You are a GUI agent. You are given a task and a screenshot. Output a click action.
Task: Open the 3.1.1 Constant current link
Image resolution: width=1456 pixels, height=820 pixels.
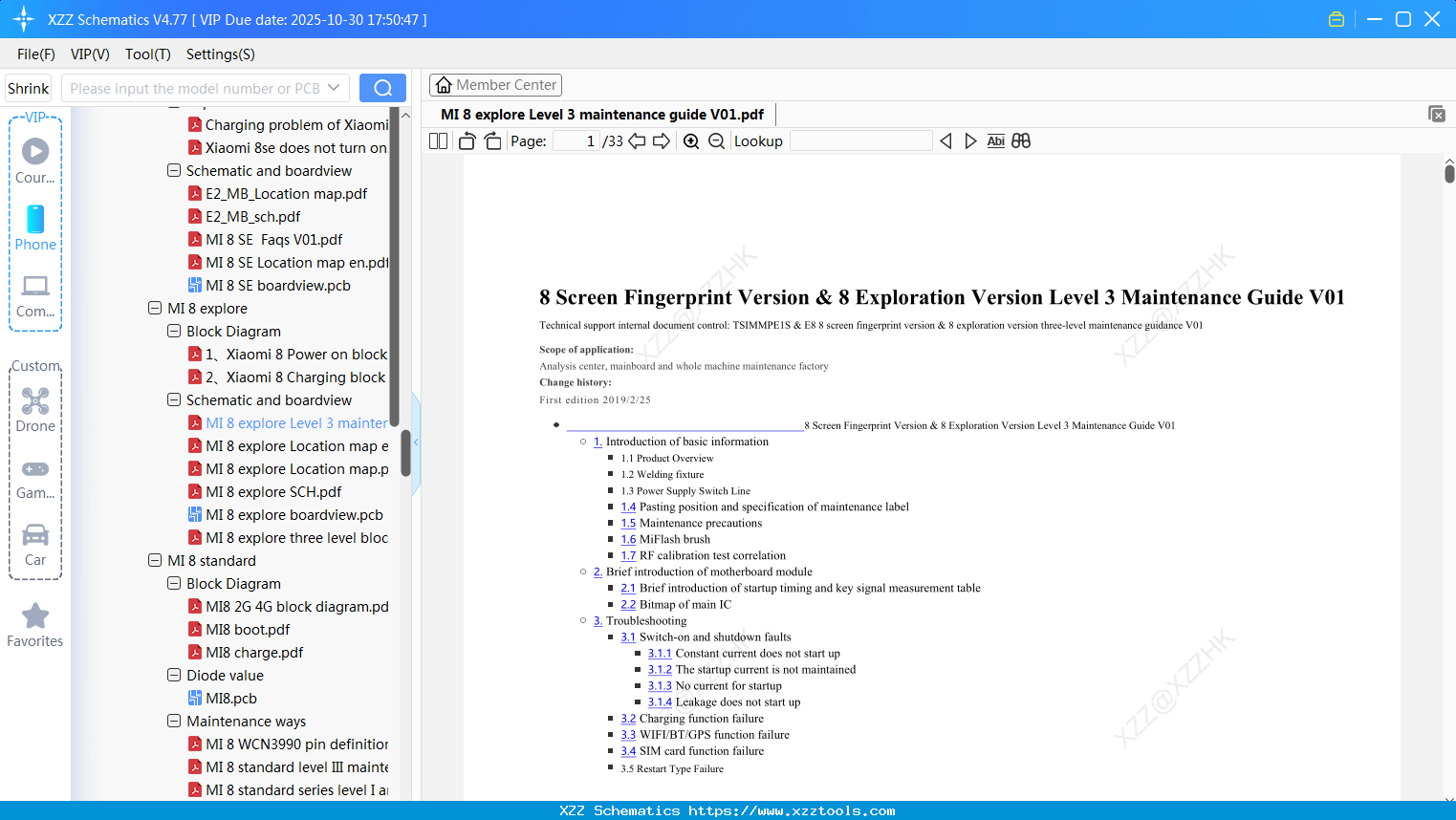click(660, 654)
